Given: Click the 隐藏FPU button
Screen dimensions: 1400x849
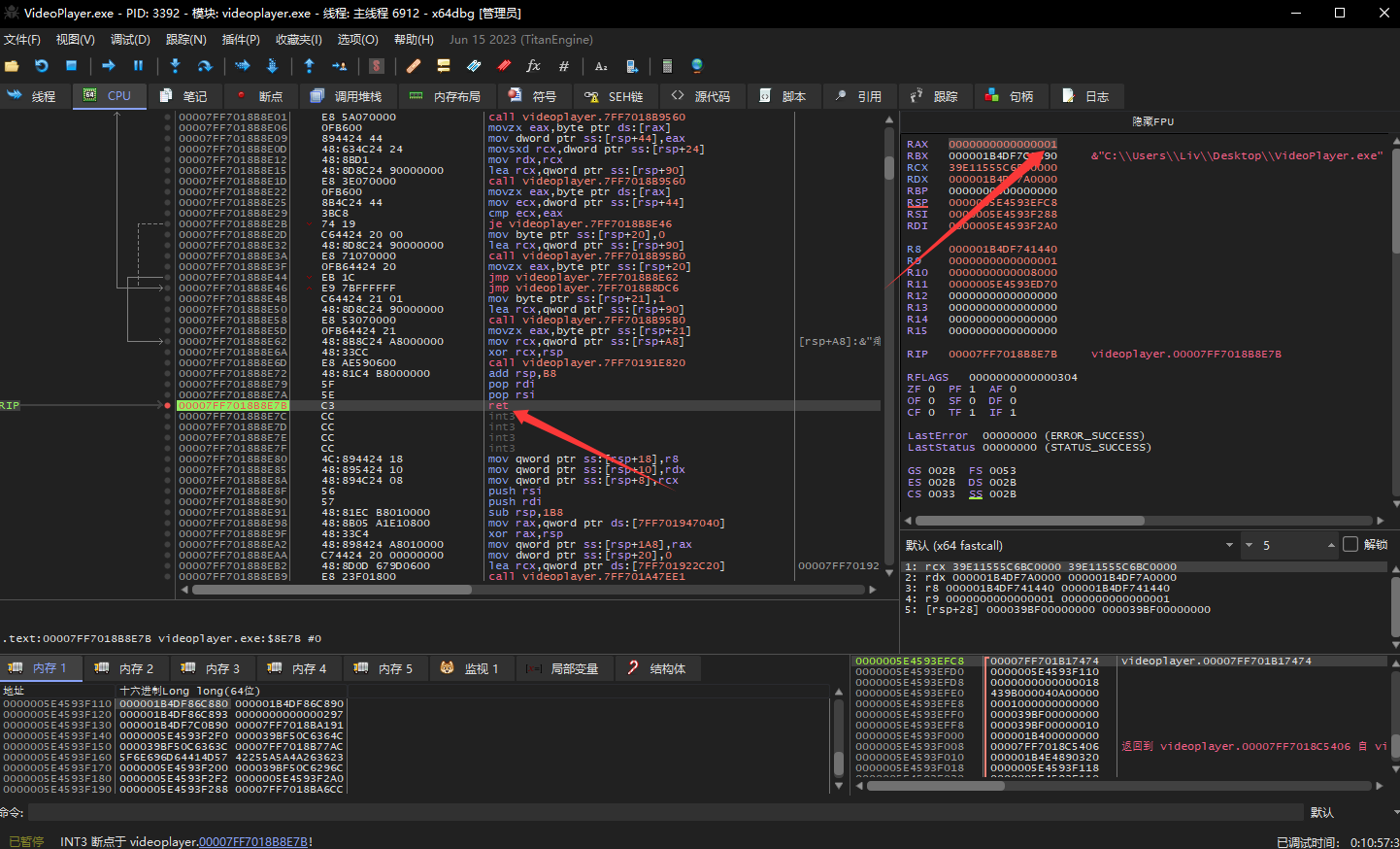Looking at the screenshot, I should point(1152,122).
